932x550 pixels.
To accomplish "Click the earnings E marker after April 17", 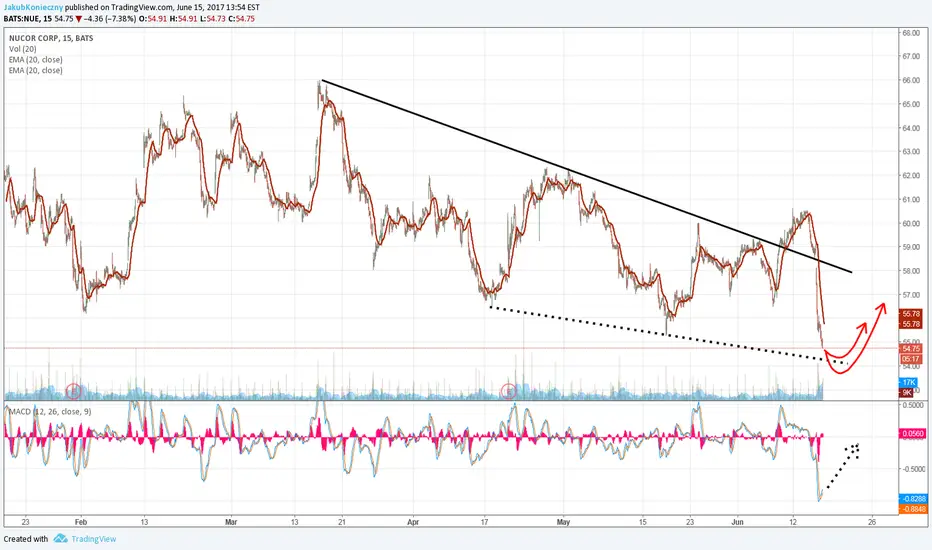I will click(508, 391).
